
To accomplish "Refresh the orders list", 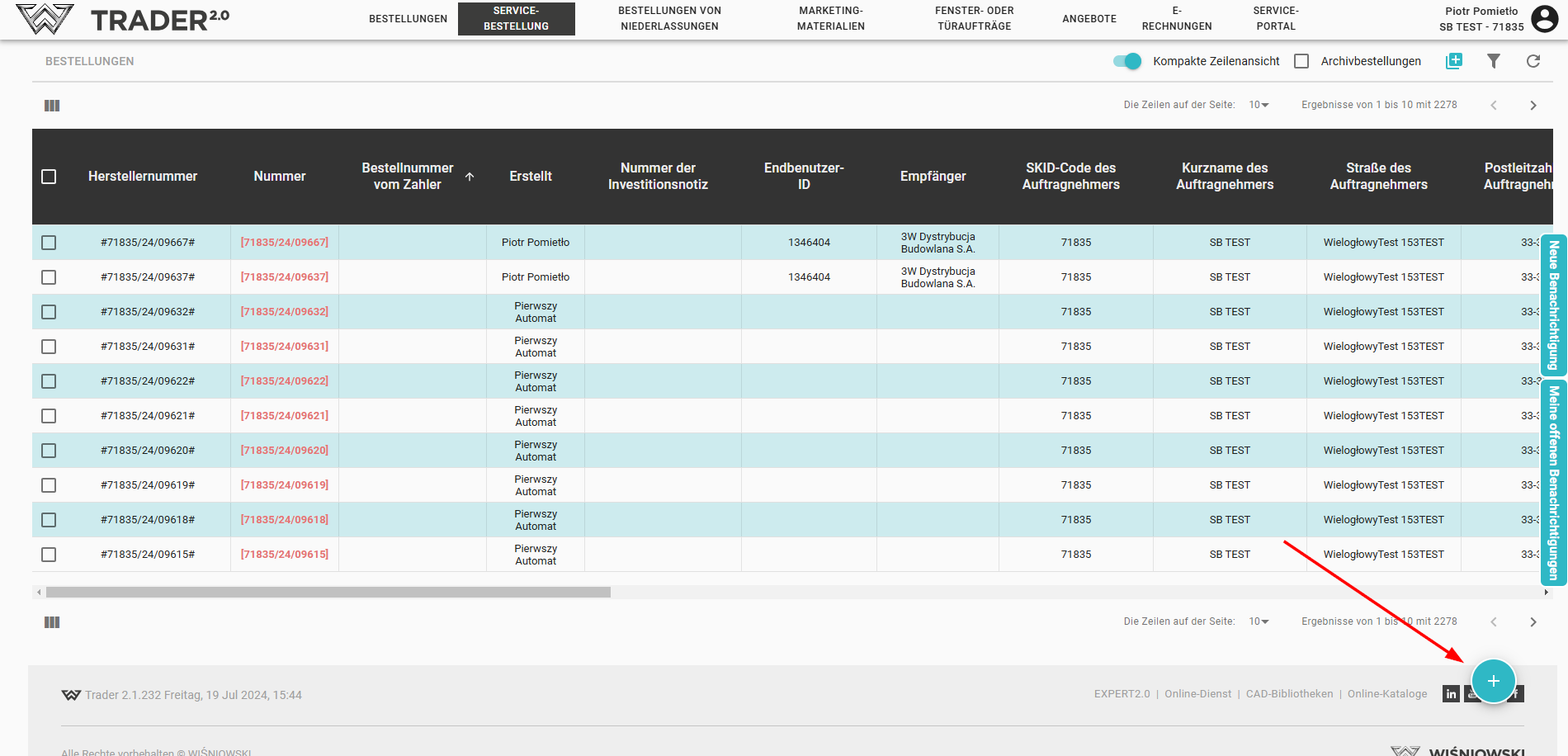I will [1533, 61].
